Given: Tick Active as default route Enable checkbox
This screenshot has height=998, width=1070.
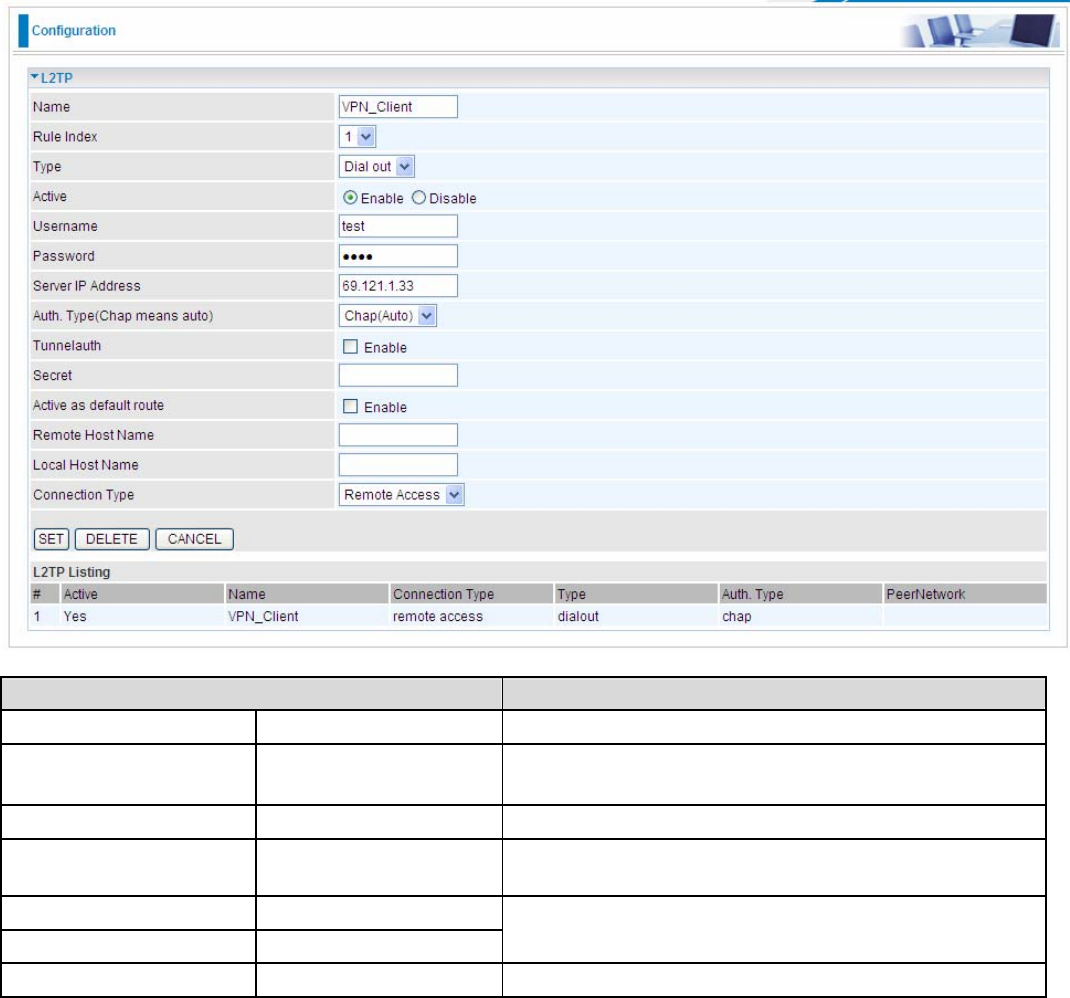Looking at the screenshot, I should coord(350,406).
